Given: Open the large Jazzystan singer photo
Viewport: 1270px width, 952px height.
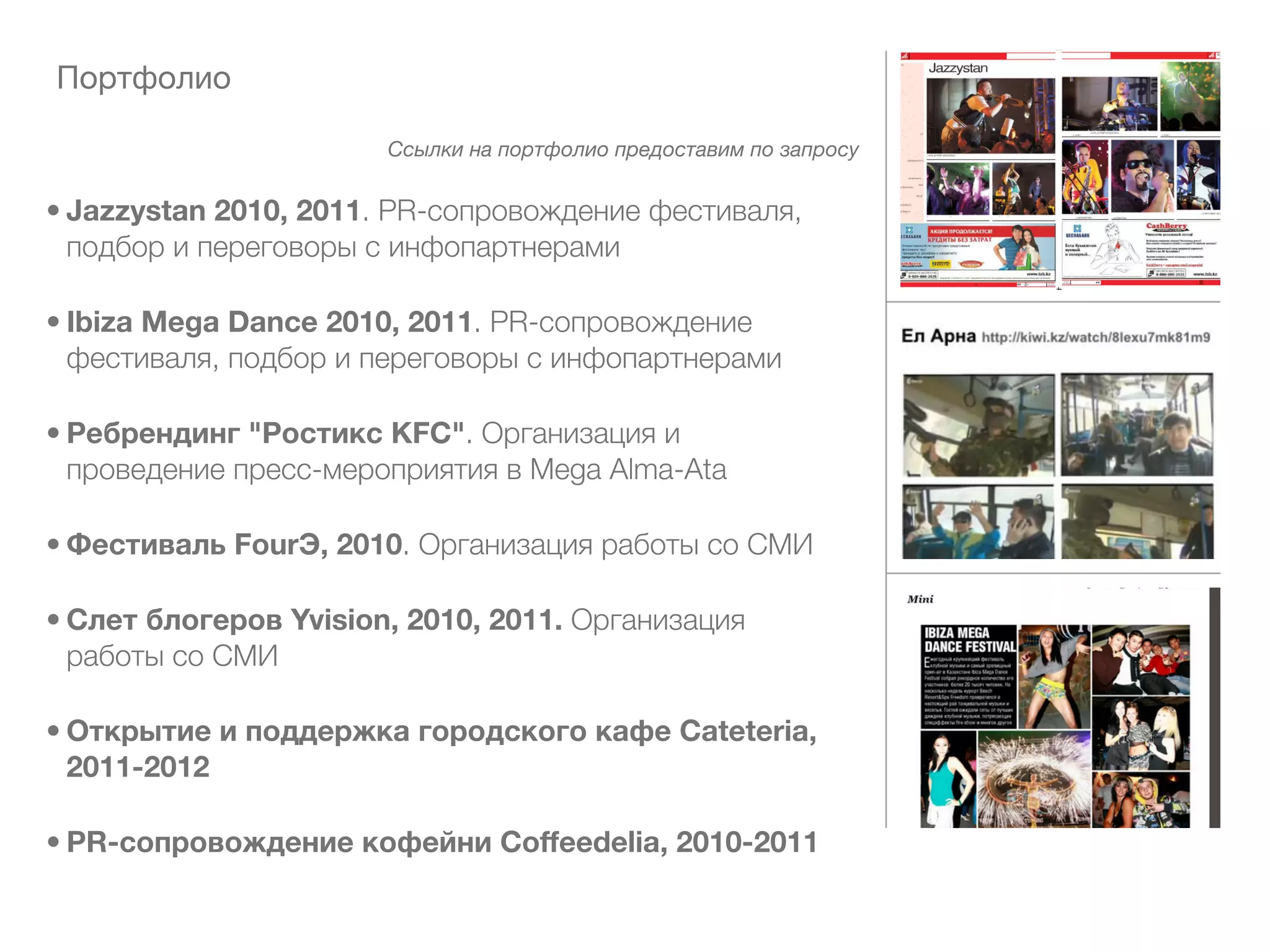Looking at the screenshot, I should tap(990, 116).
